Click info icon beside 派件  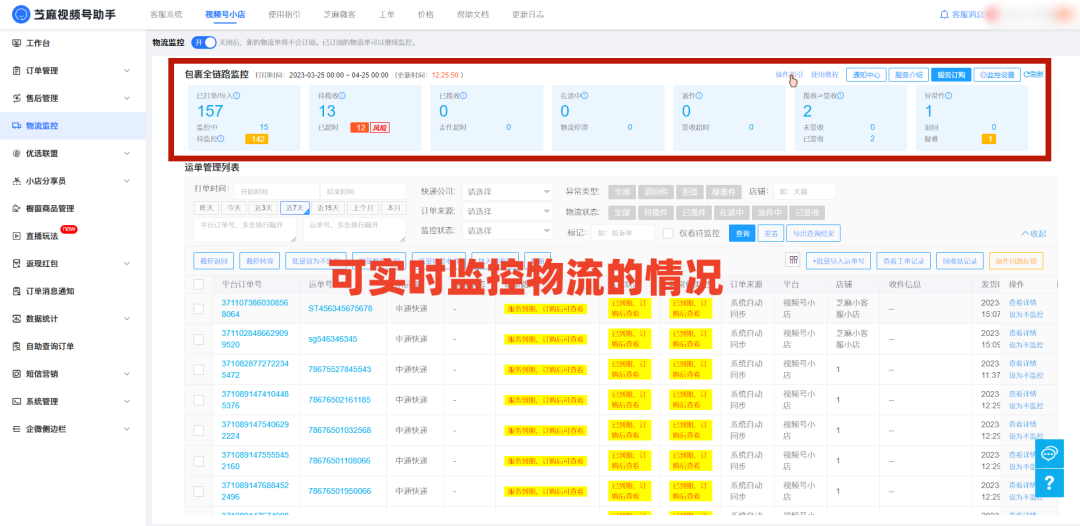(699, 96)
